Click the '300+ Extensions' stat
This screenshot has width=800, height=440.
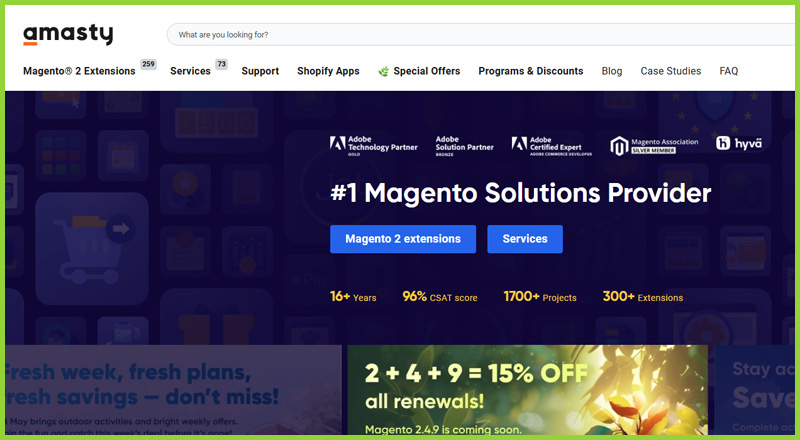click(x=643, y=297)
